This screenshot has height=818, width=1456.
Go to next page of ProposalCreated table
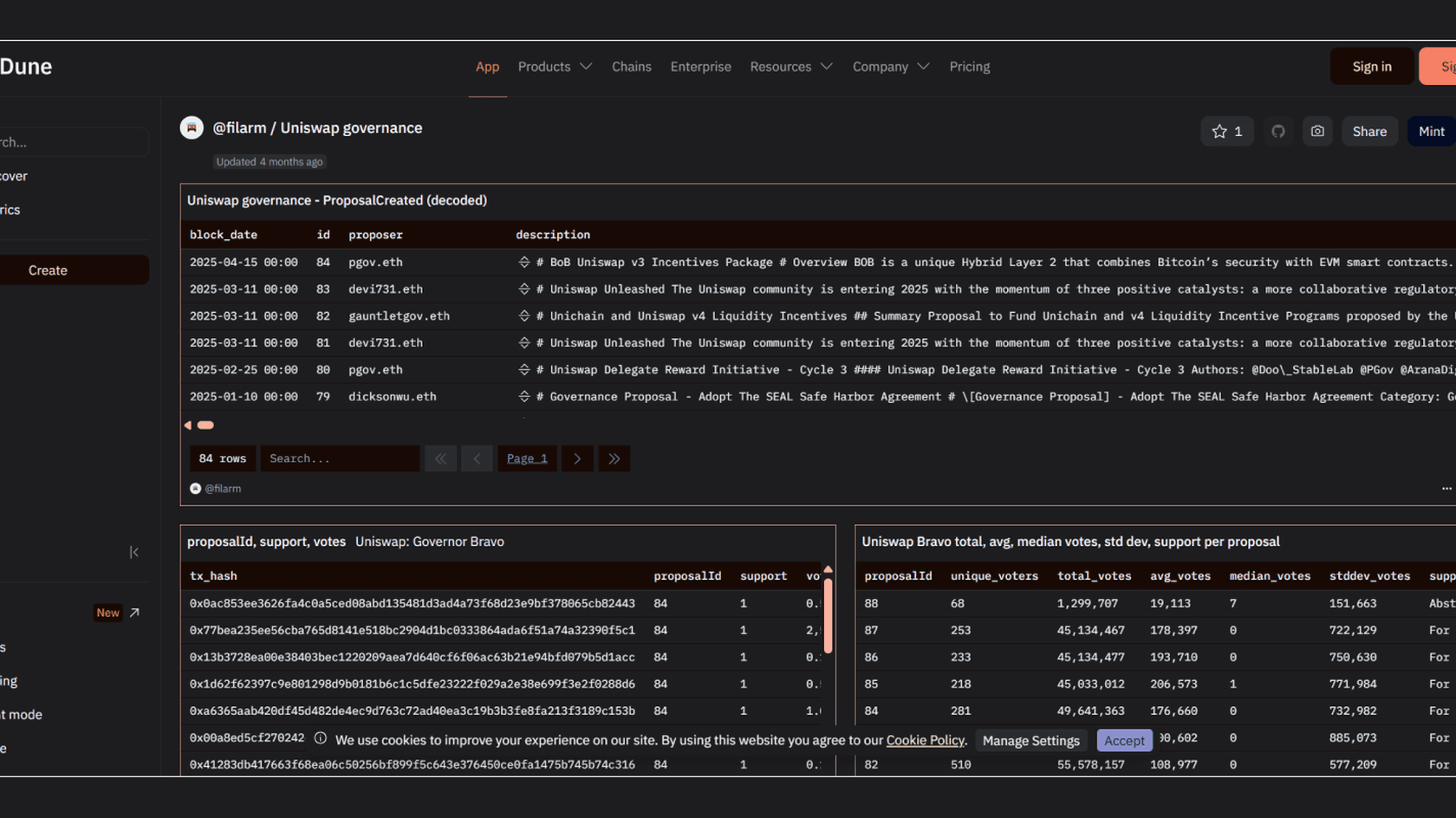pos(577,458)
